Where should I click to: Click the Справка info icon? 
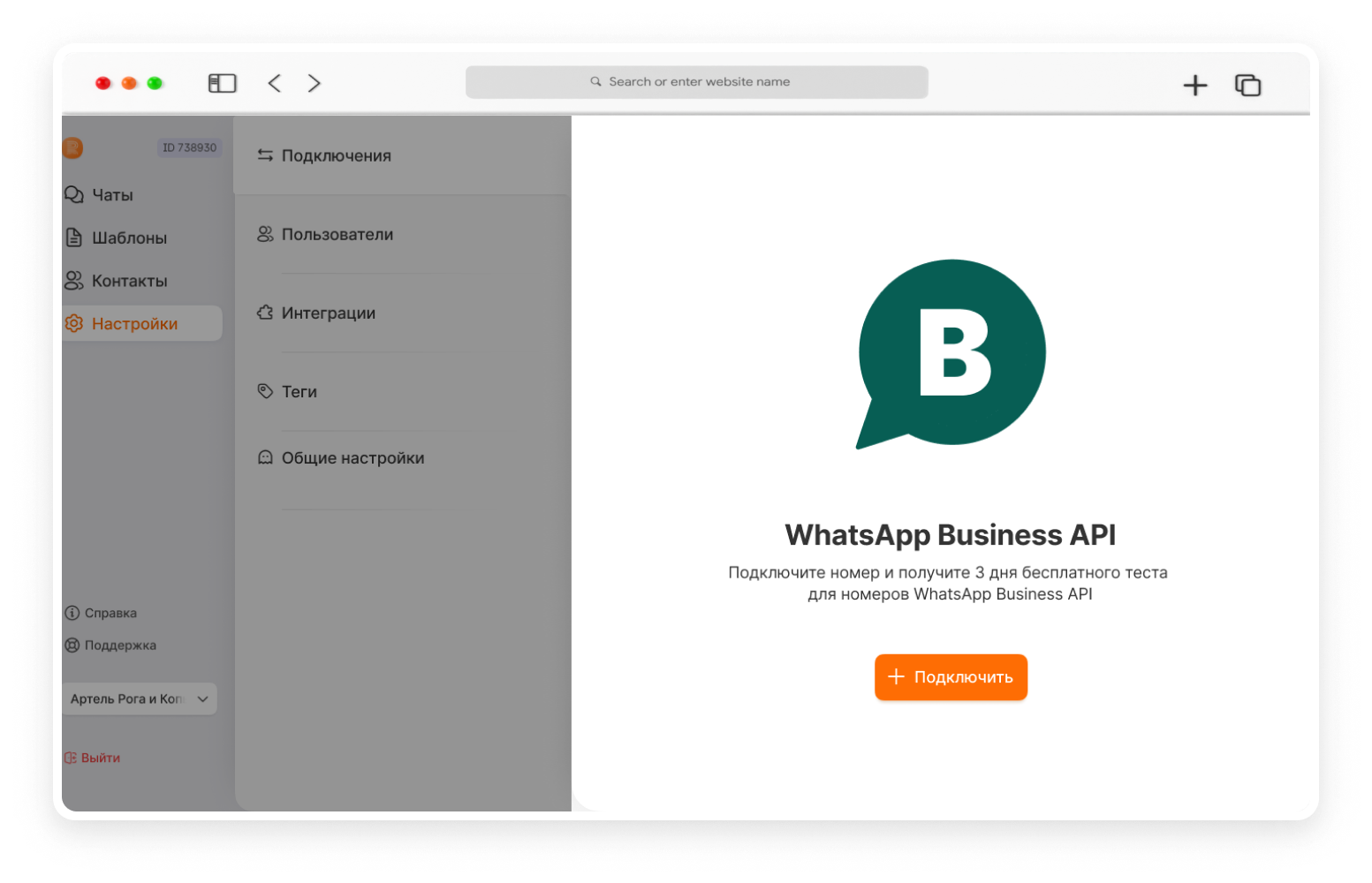click(72, 613)
